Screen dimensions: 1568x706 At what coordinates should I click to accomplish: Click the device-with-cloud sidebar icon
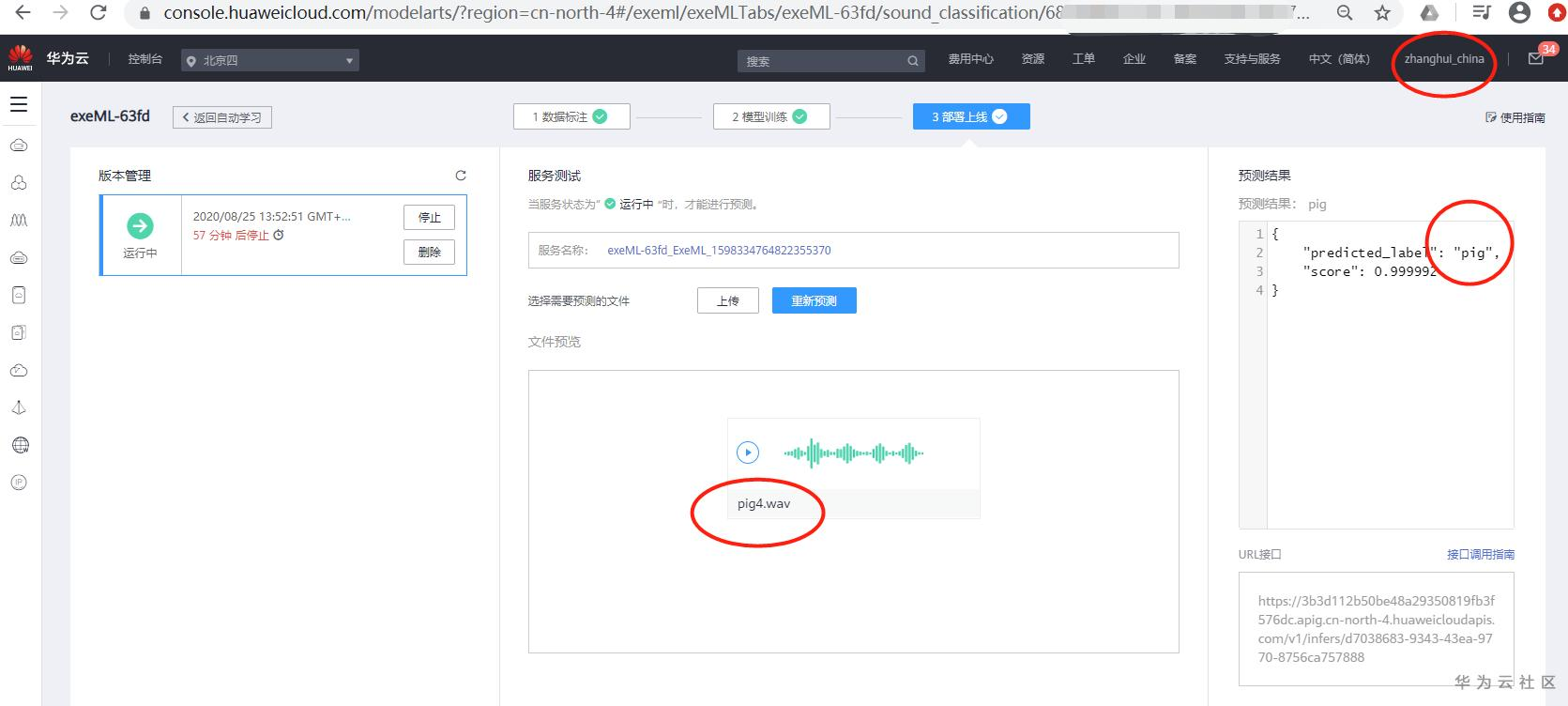point(19,295)
